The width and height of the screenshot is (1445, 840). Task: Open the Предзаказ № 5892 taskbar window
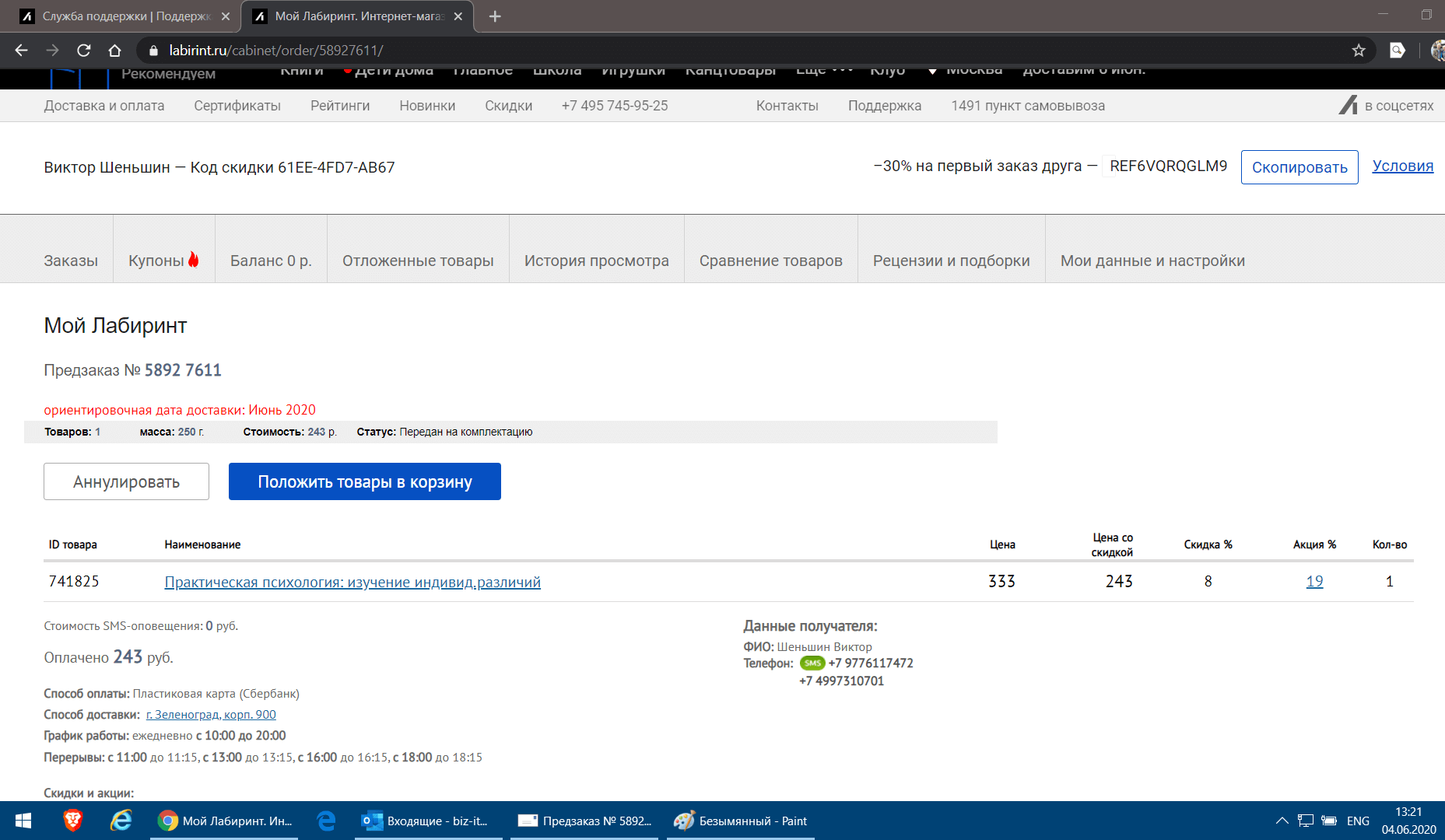(584, 821)
